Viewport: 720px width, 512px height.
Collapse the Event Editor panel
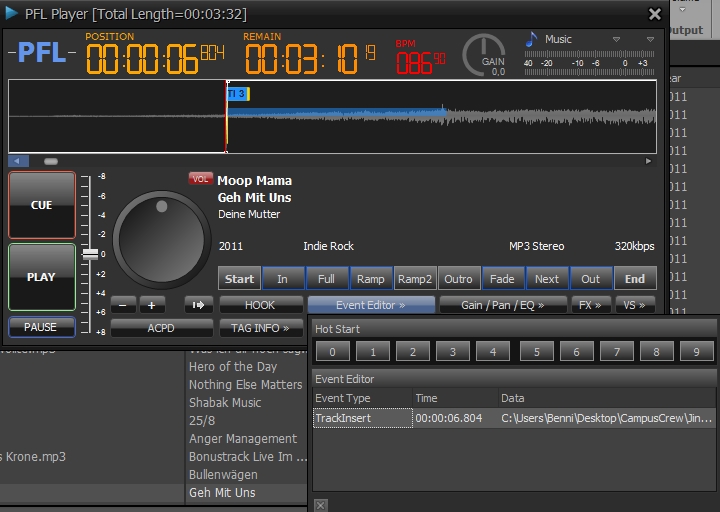[371, 305]
